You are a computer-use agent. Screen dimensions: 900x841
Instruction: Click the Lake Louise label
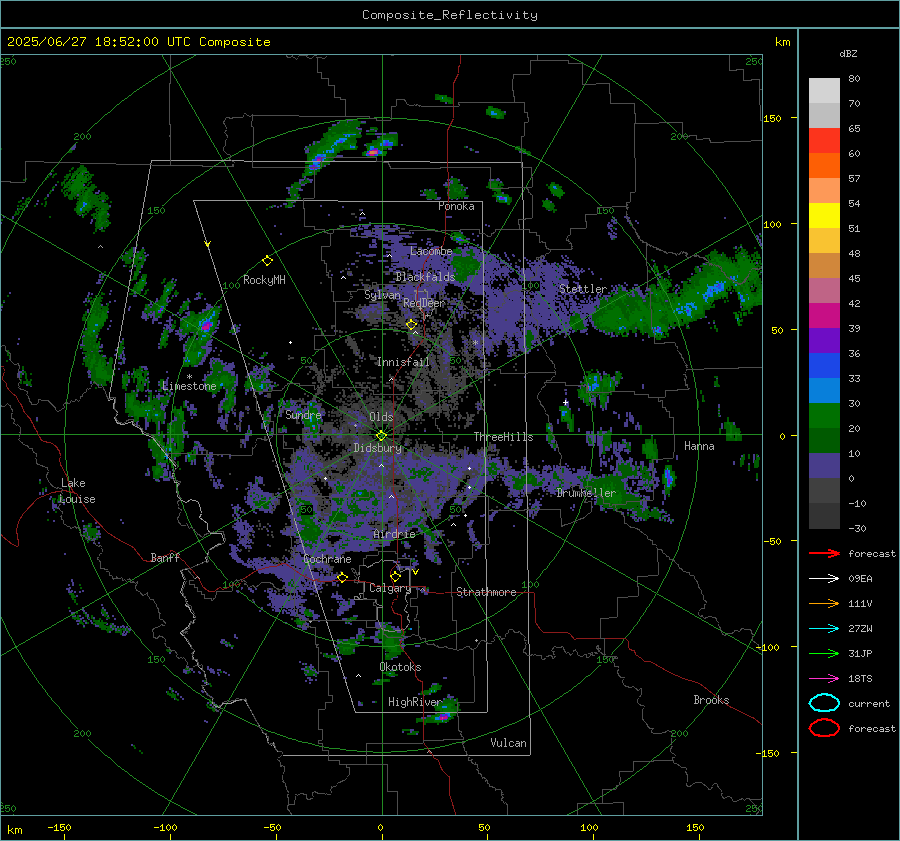coord(76,491)
